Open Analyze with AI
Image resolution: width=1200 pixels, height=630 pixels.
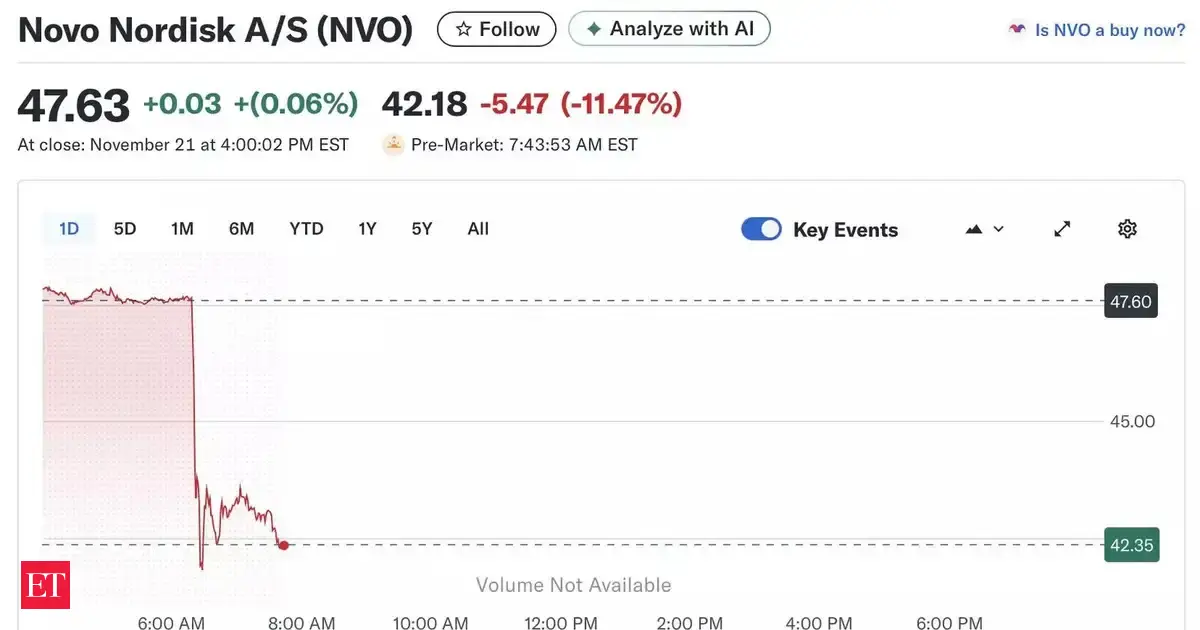click(669, 29)
